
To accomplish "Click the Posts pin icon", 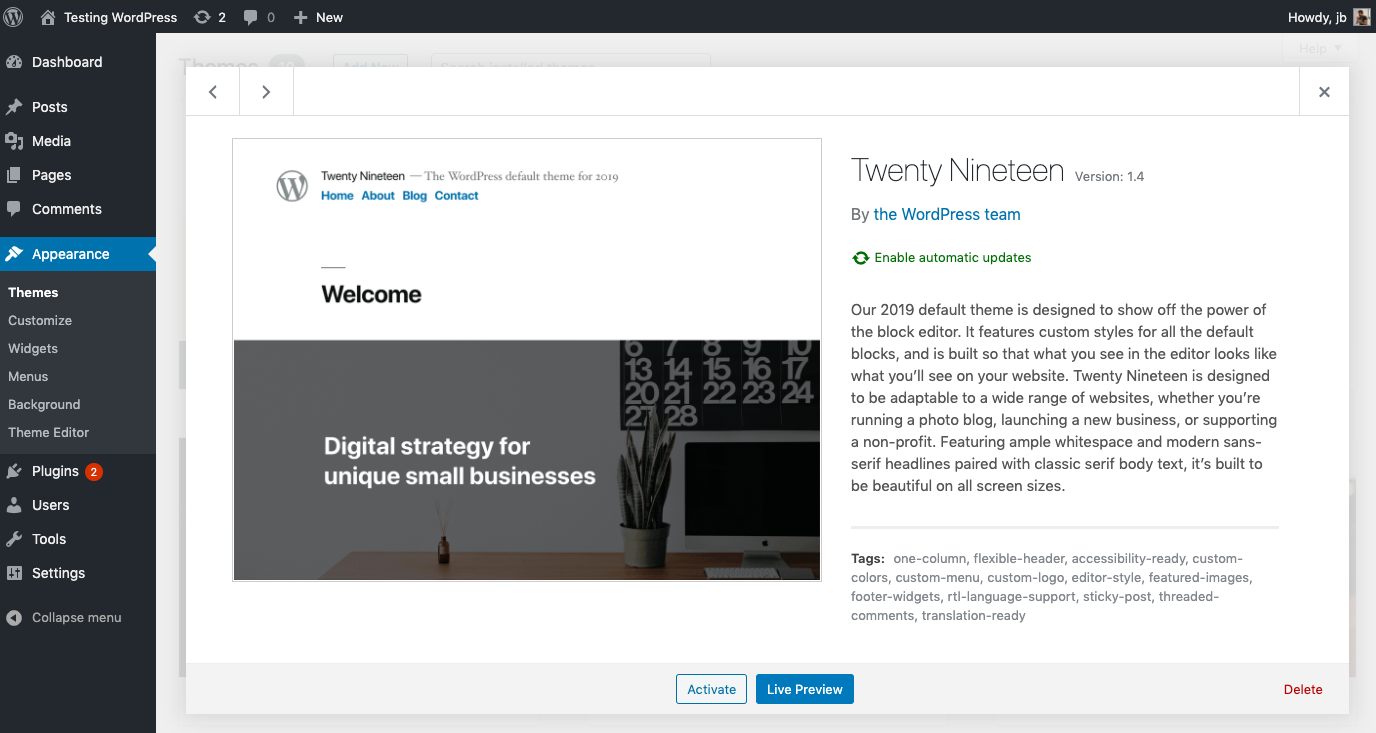I will [14, 107].
